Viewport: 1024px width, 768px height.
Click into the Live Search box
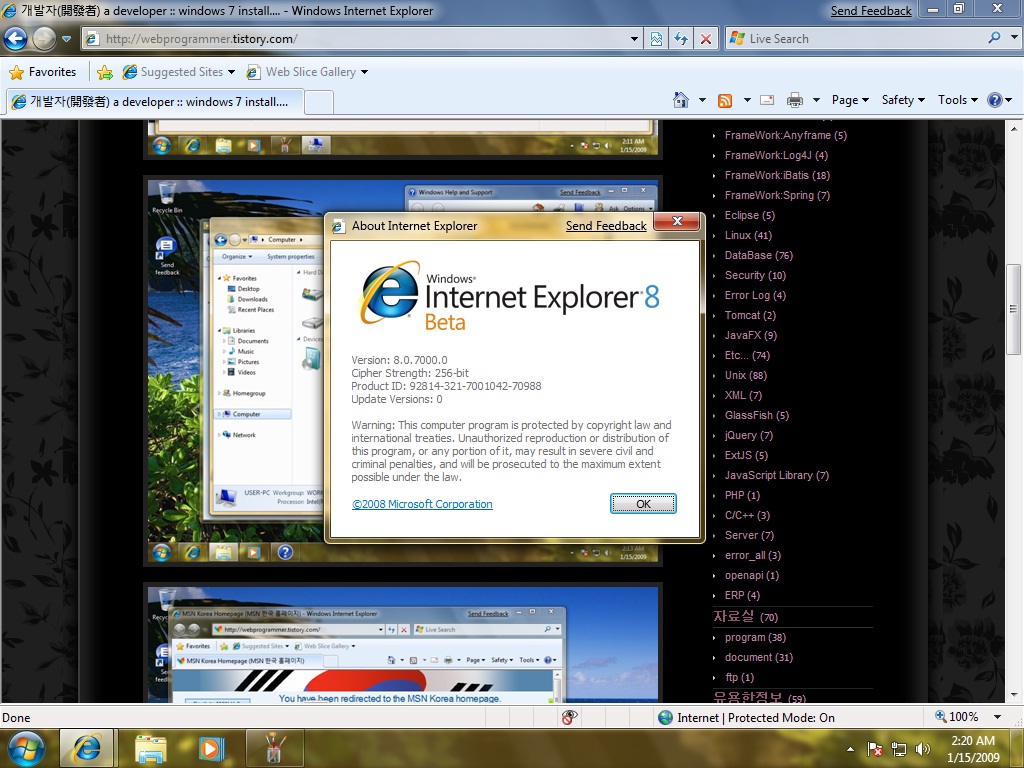(x=865, y=39)
